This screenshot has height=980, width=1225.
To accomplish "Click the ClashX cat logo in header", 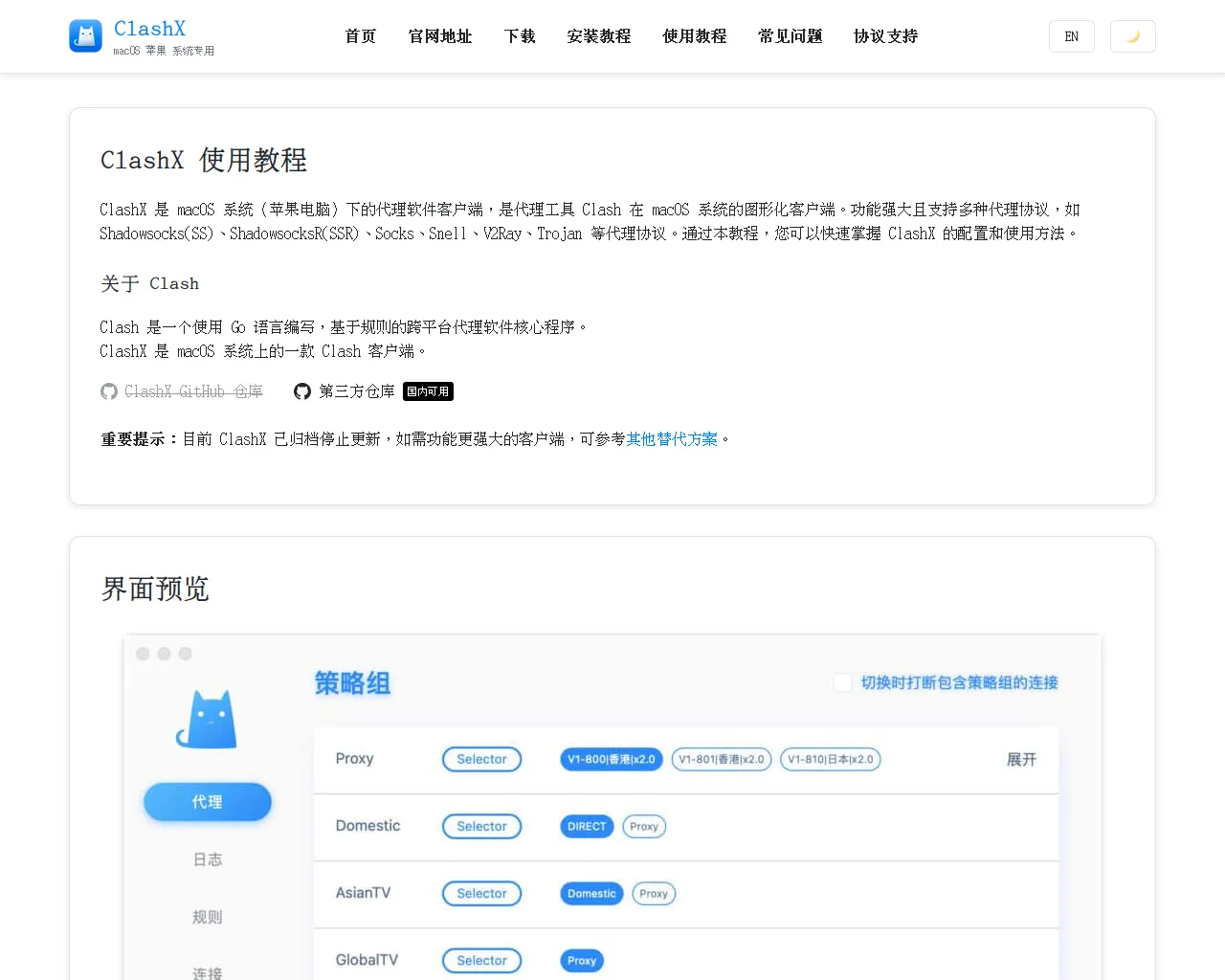I will click(x=86, y=36).
